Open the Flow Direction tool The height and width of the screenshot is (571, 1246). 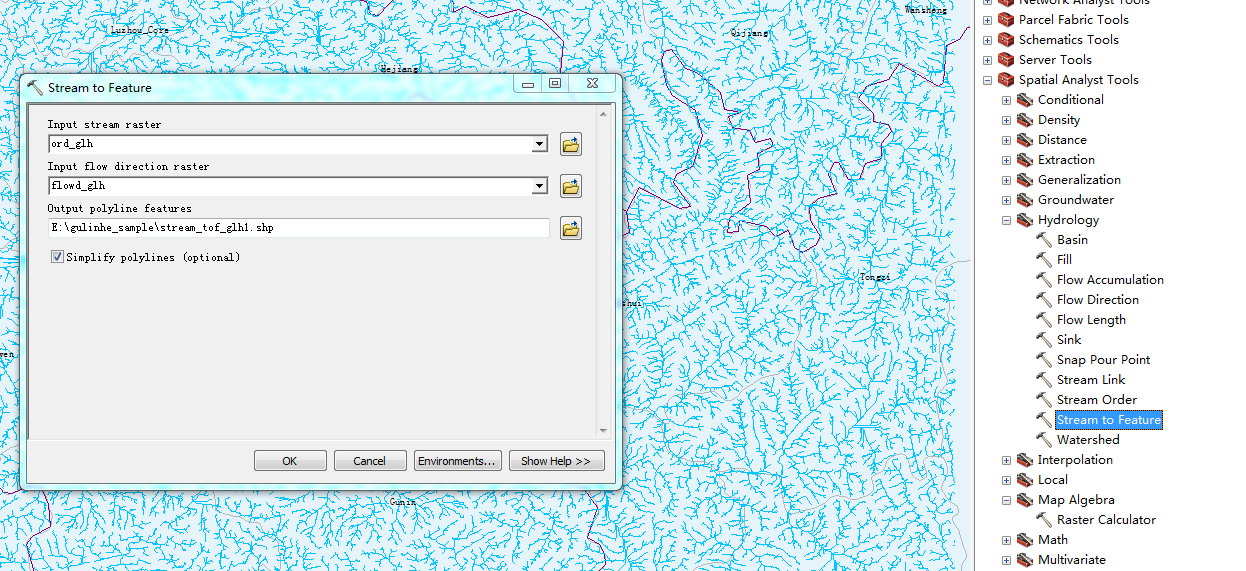[1097, 300]
